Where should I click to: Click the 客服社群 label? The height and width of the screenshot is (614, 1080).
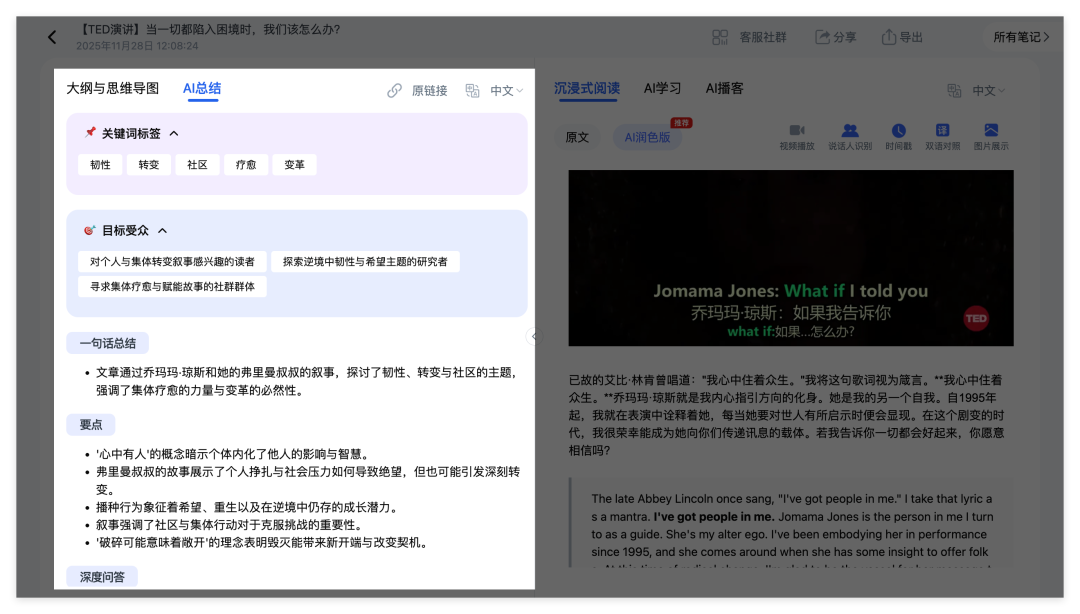[x=762, y=37]
